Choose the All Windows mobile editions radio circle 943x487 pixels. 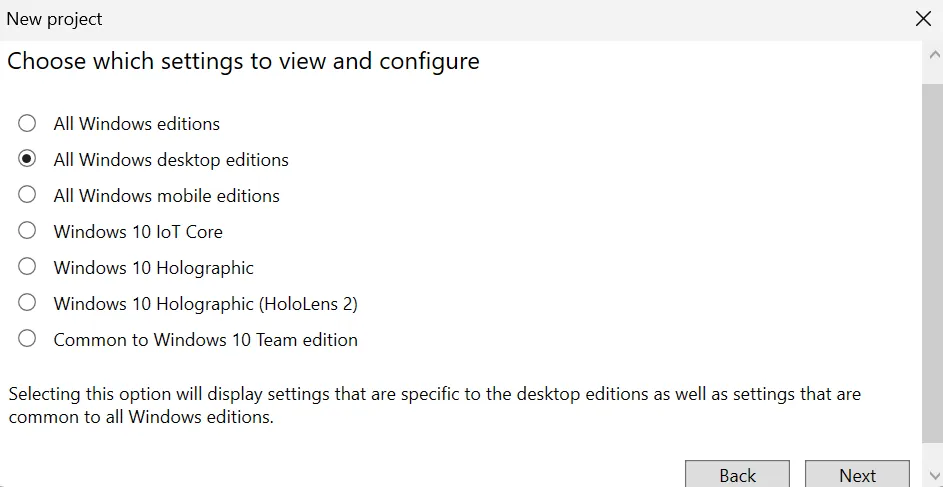(x=26, y=195)
